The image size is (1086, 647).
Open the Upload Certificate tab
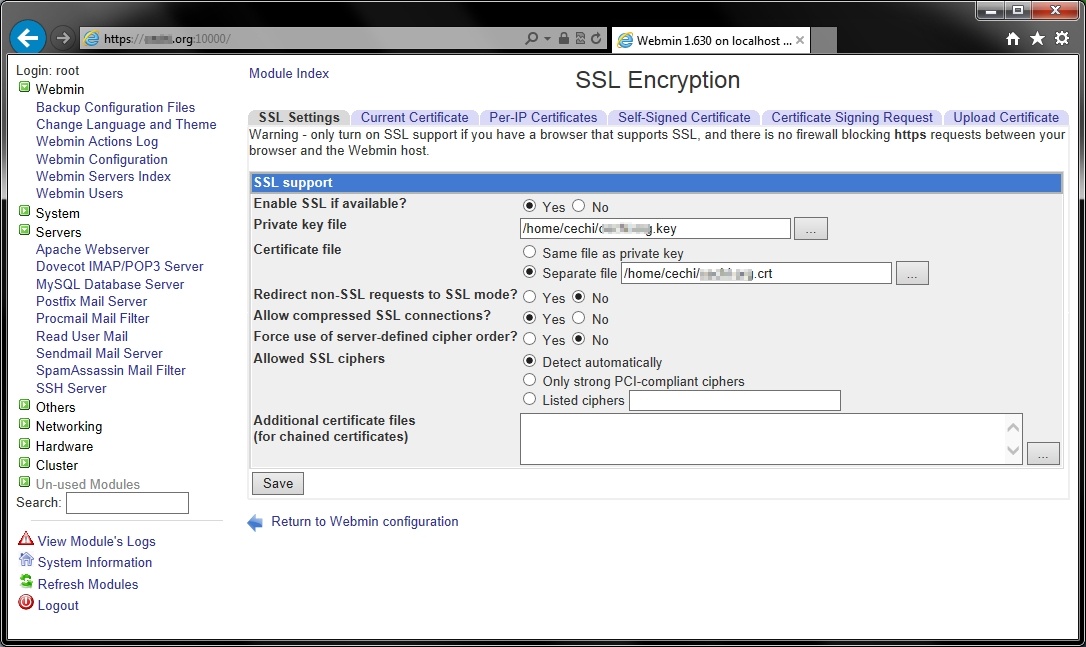1005,117
